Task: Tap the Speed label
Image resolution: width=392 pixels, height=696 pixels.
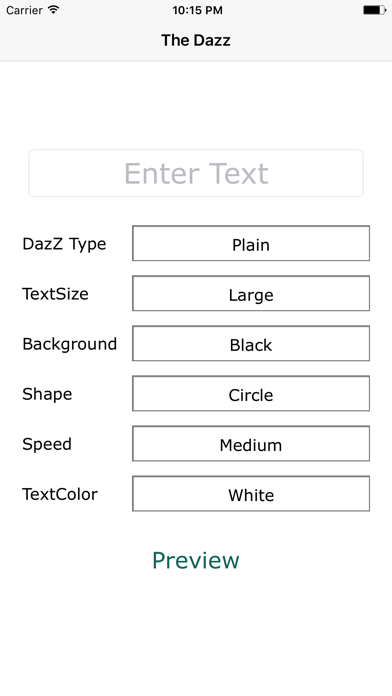Action: [x=47, y=445]
